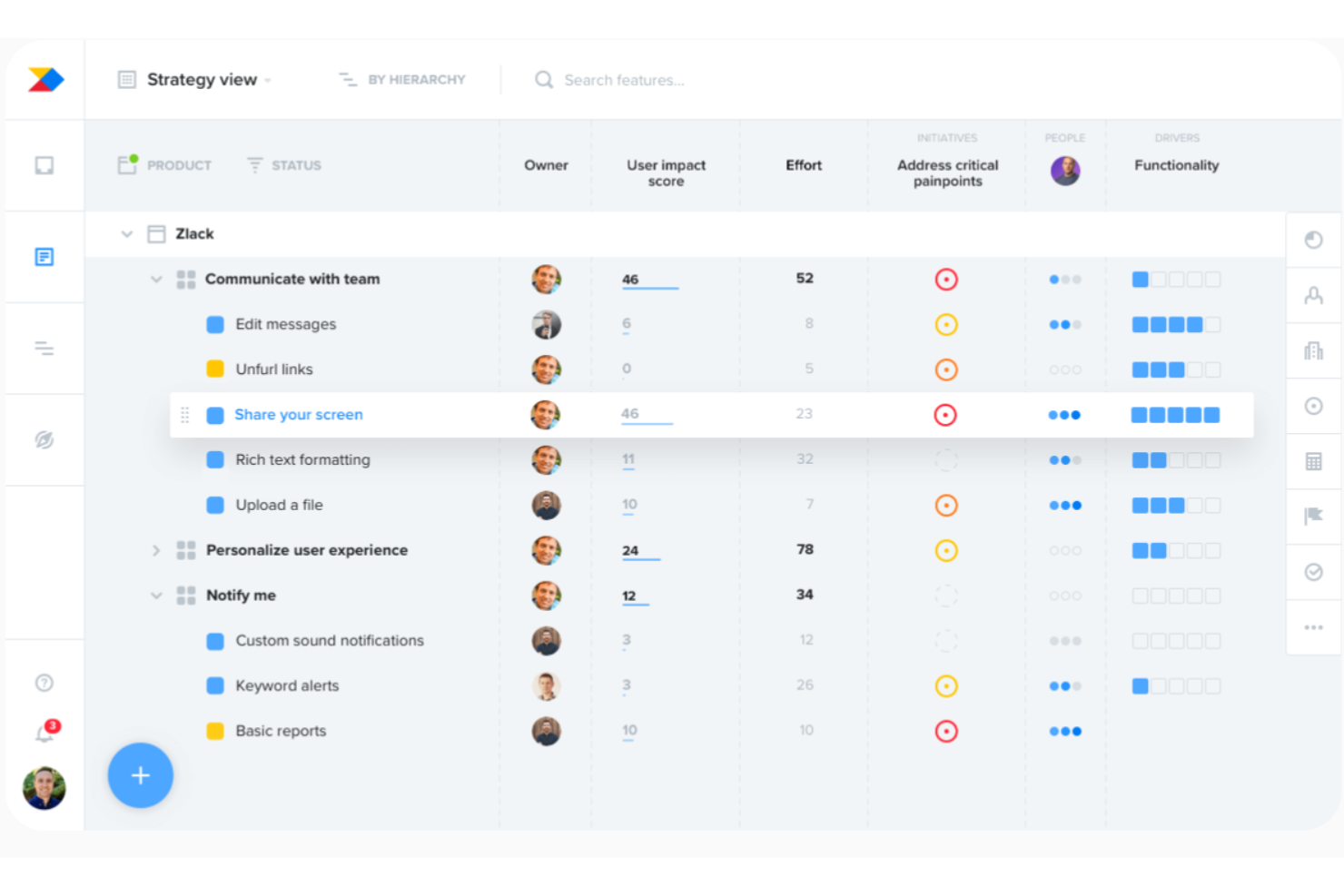Click the blue plus add button

click(140, 775)
